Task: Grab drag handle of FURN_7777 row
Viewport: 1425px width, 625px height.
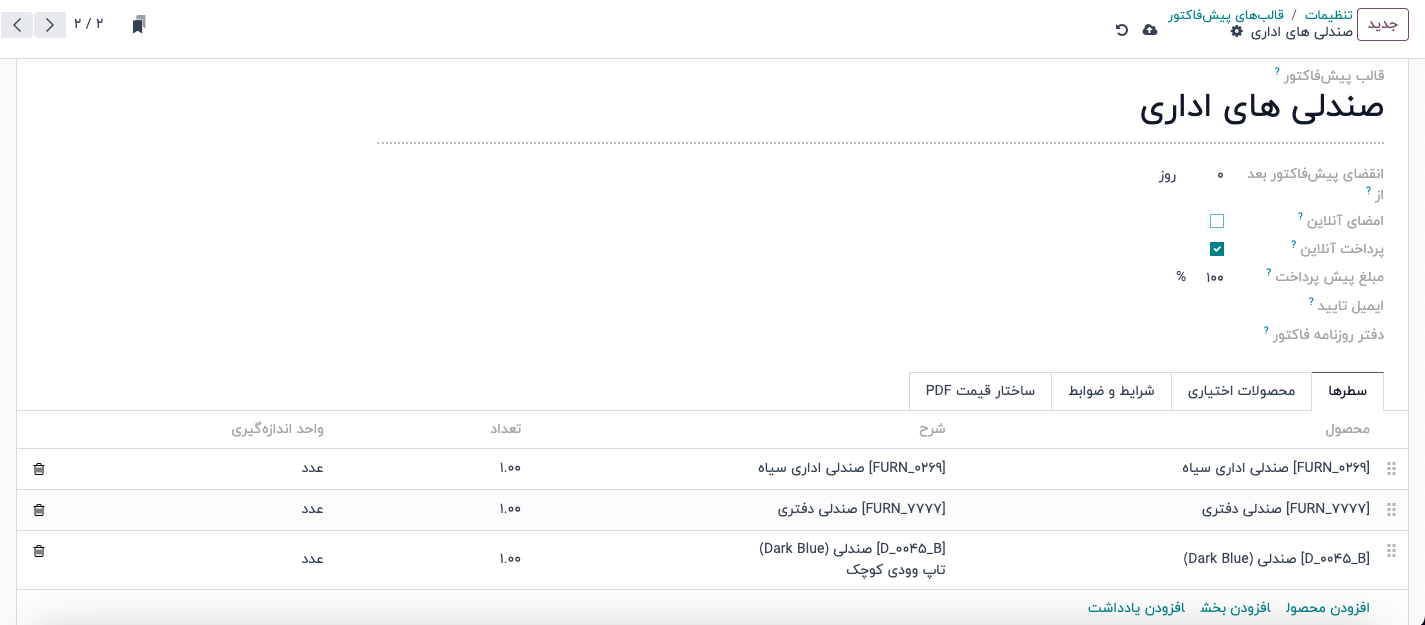Action: tap(1391, 510)
